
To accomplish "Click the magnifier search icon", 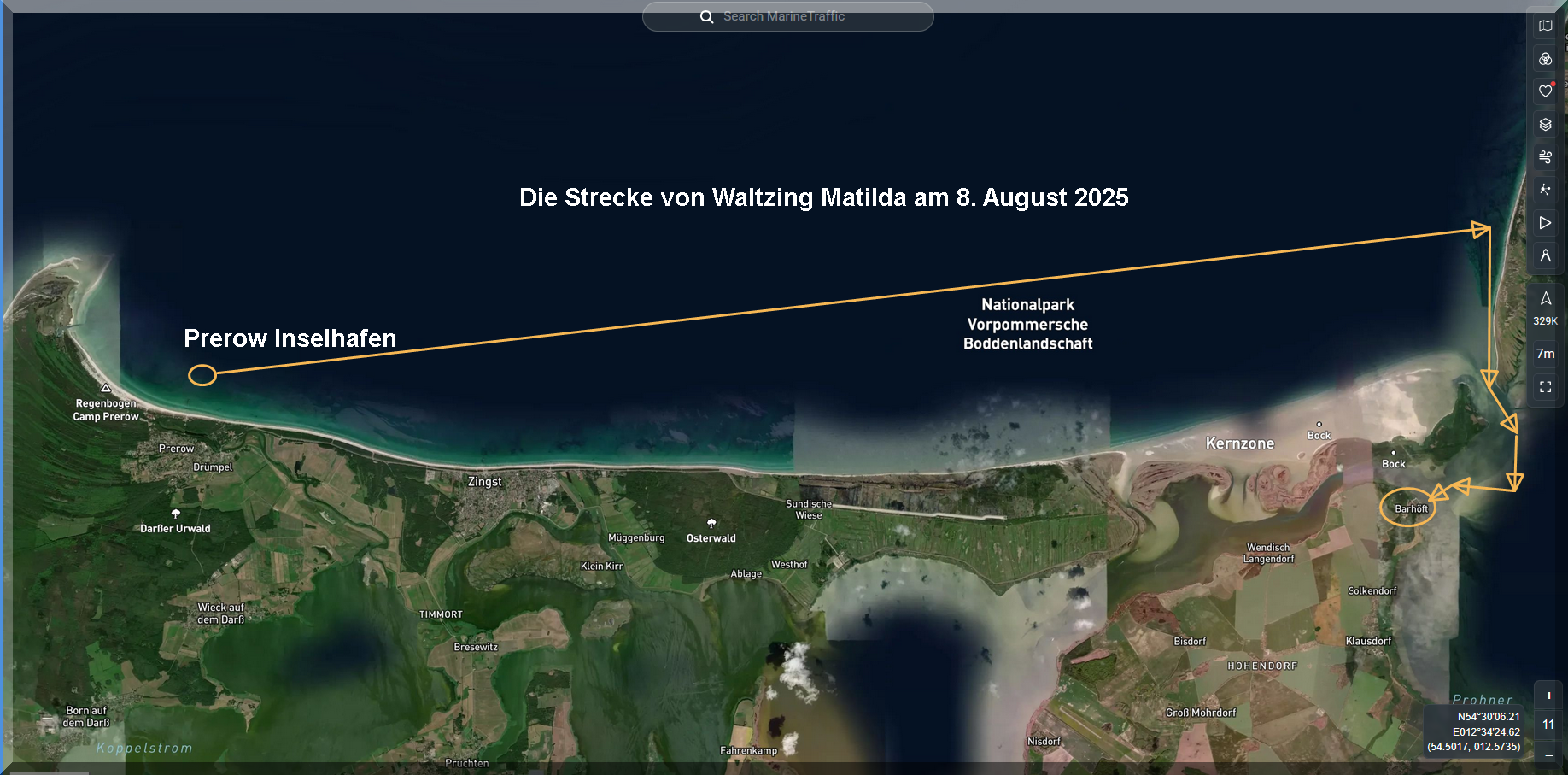I will tap(706, 17).
